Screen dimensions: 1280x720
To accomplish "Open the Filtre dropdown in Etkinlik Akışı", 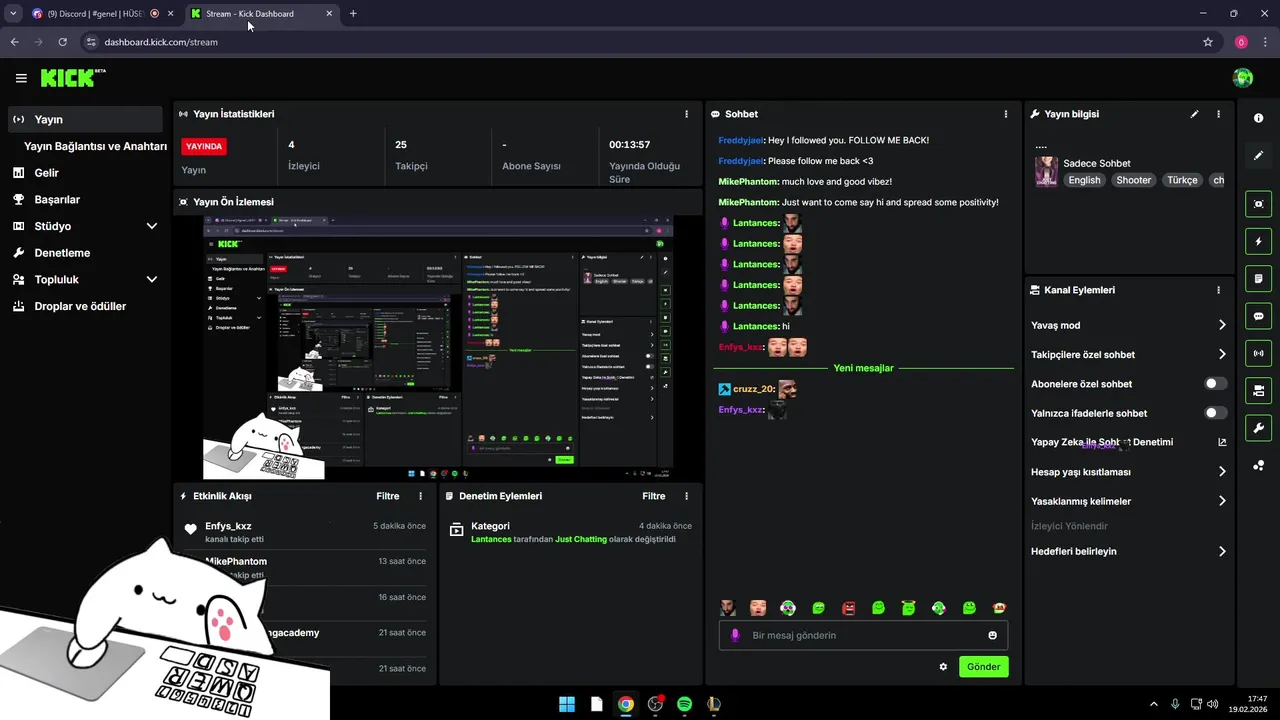I will click(388, 496).
